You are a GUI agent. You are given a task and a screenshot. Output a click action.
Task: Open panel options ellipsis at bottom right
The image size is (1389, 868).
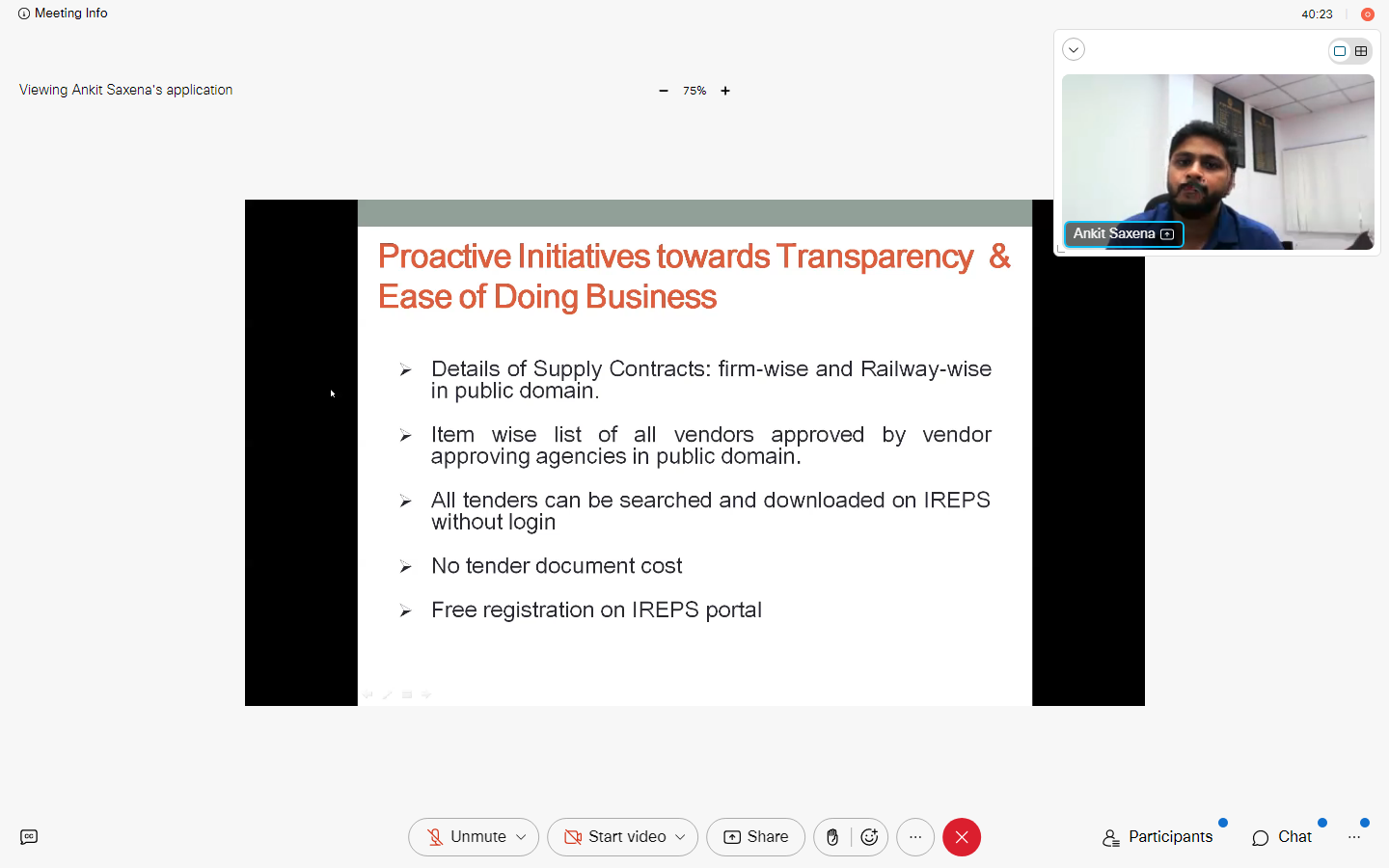[x=1354, y=837]
